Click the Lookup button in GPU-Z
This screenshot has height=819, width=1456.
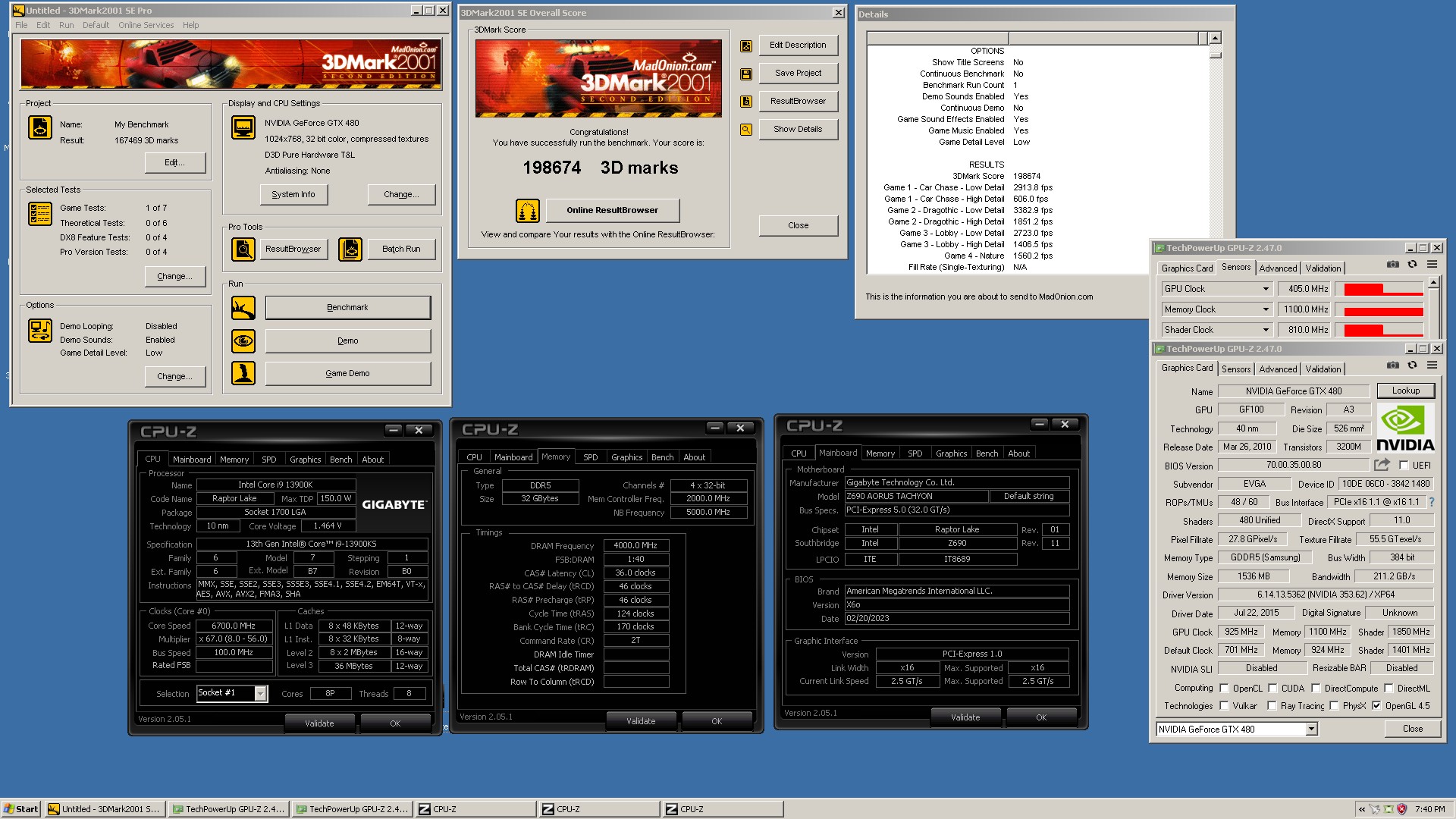pyautogui.click(x=1405, y=391)
